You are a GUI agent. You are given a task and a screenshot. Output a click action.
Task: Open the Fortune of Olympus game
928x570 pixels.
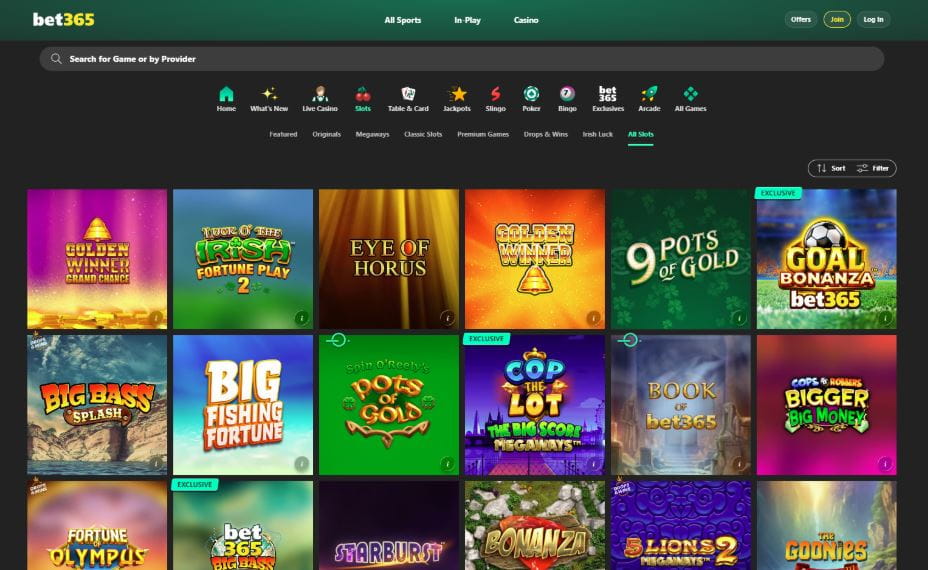point(97,526)
